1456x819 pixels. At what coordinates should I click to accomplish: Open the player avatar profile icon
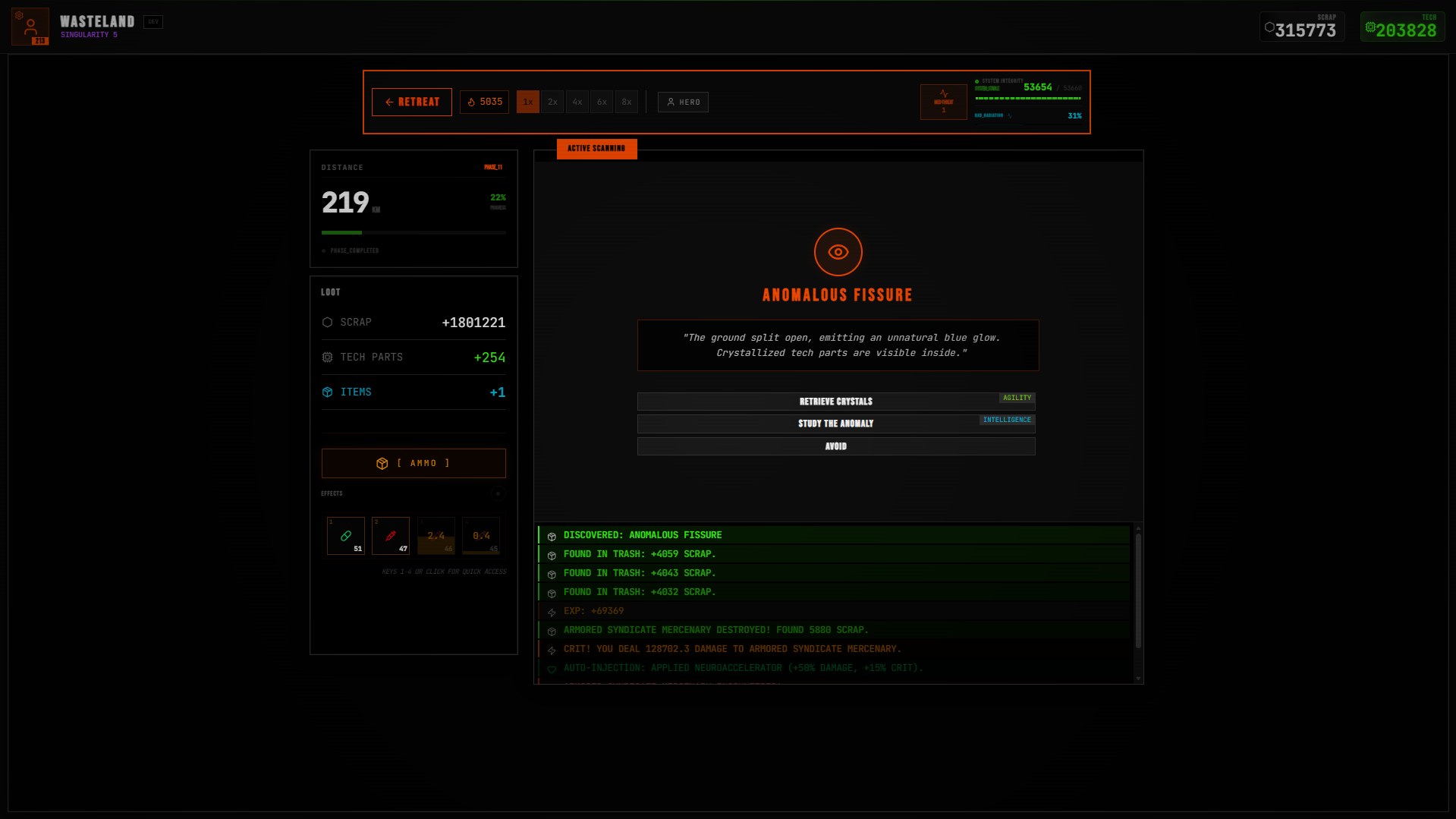tap(30, 27)
